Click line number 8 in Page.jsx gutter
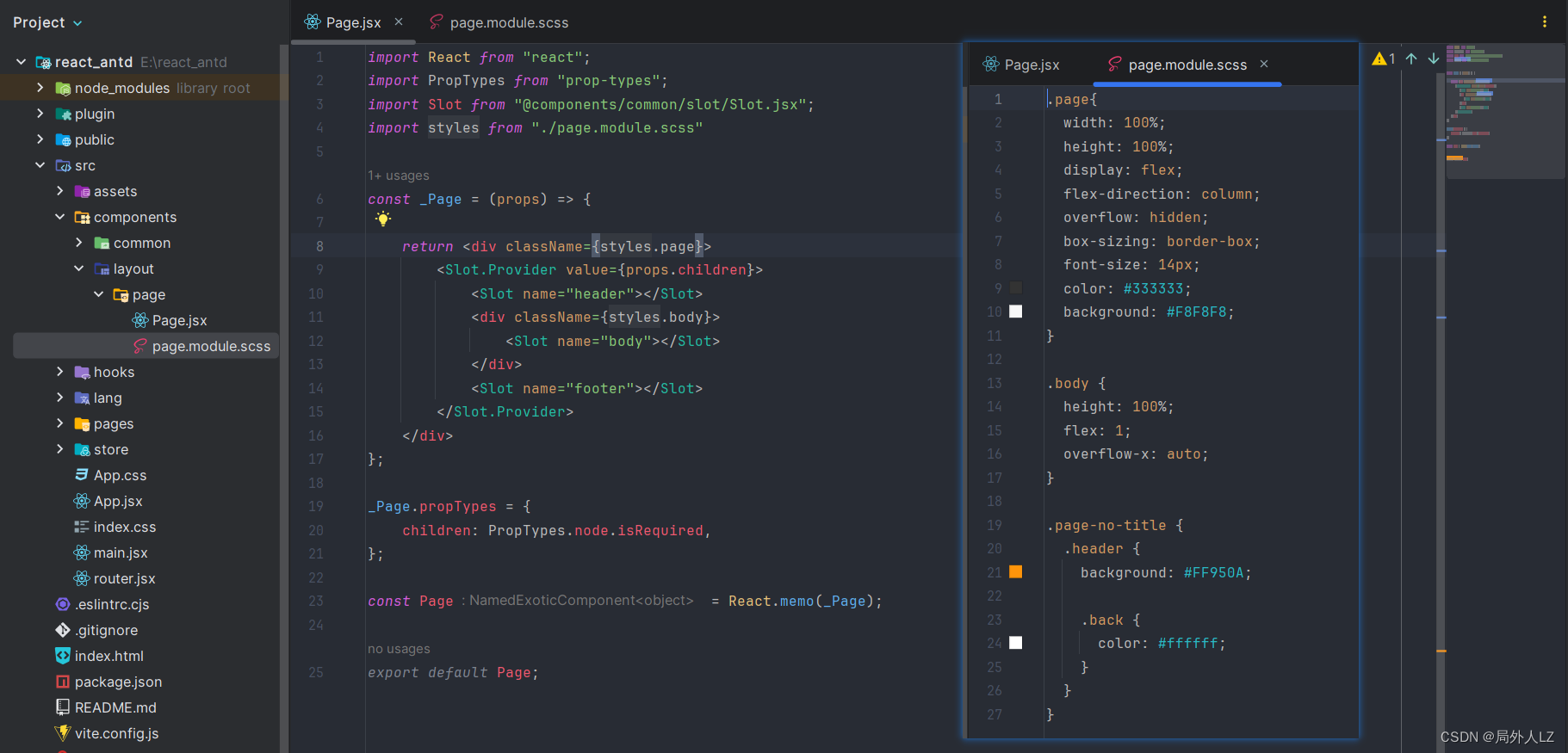 tap(319, 246)
